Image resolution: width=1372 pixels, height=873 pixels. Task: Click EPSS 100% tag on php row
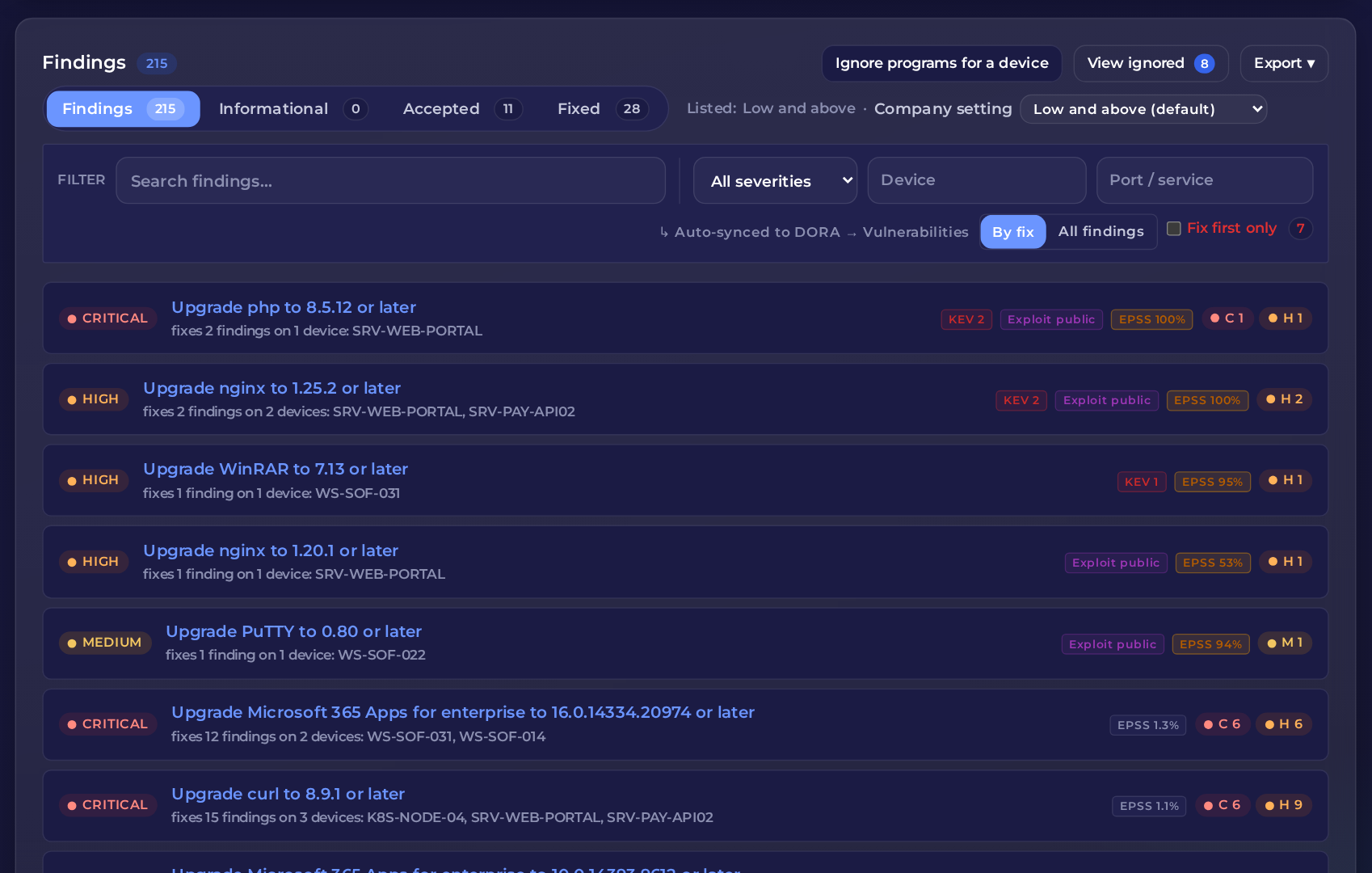pyautogui.click(x=1152, y=319)
